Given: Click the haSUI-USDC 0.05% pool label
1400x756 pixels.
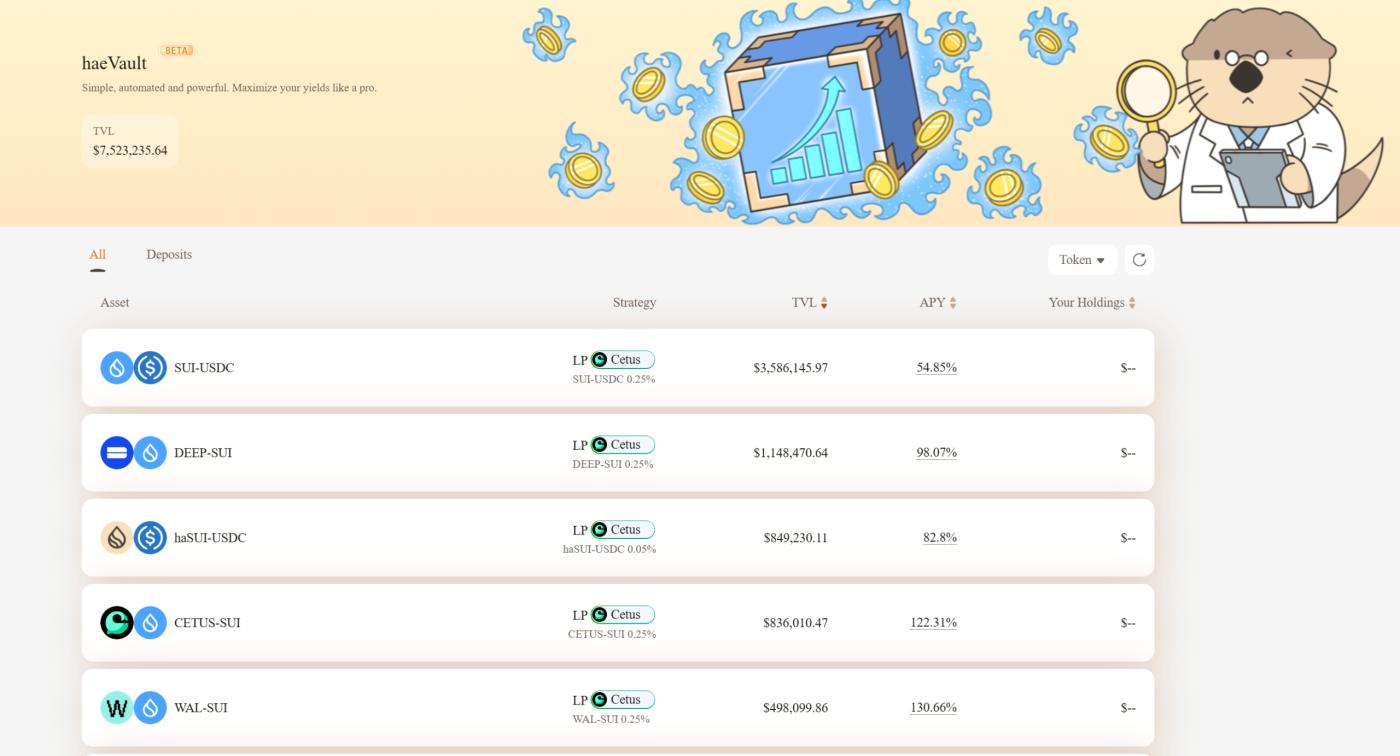Looking at the screenshot, I should [609, 550].
